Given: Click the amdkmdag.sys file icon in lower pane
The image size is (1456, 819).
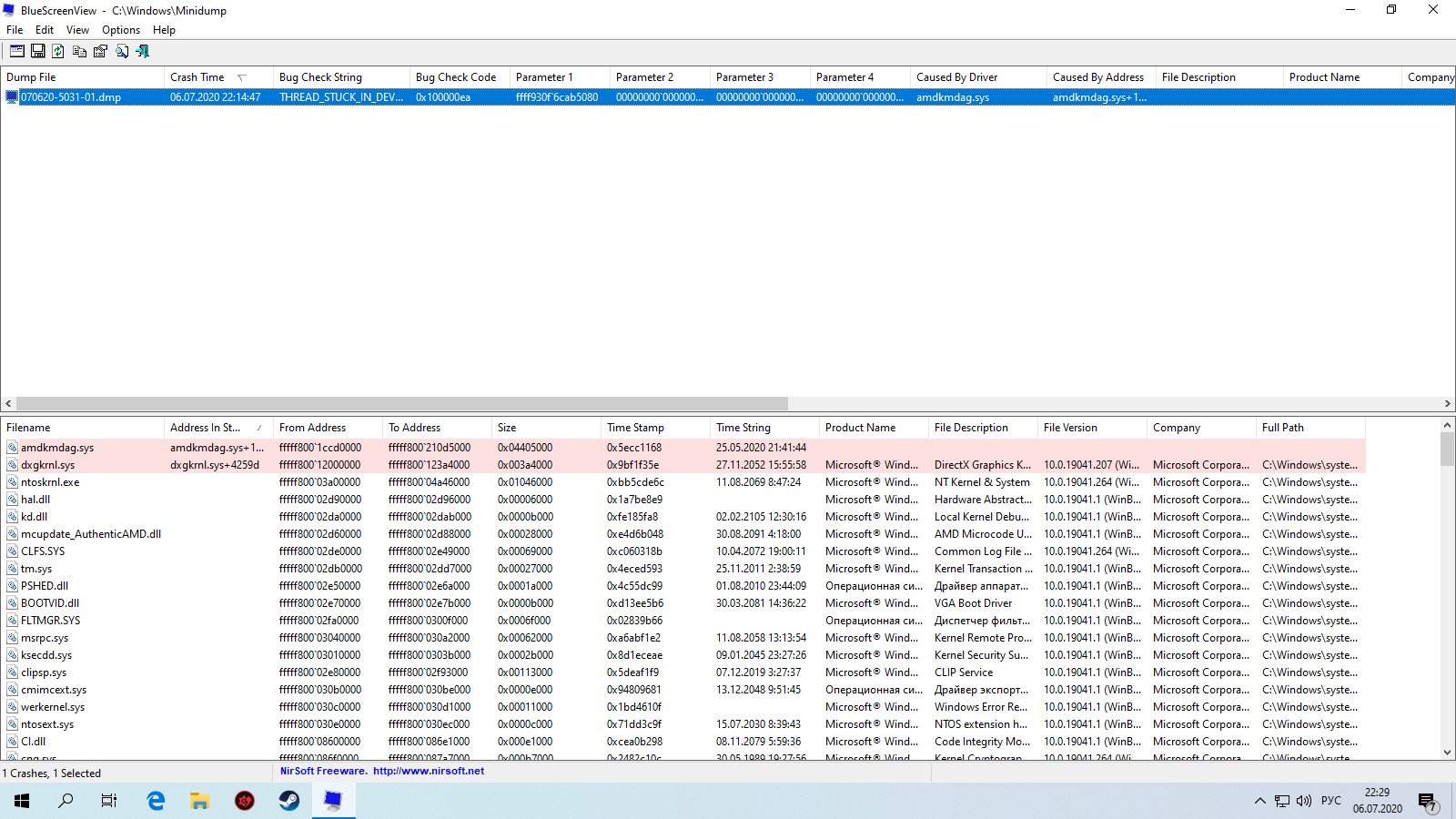Looking at the screenshot, I should pyautogui.click(x=13, y=448).
